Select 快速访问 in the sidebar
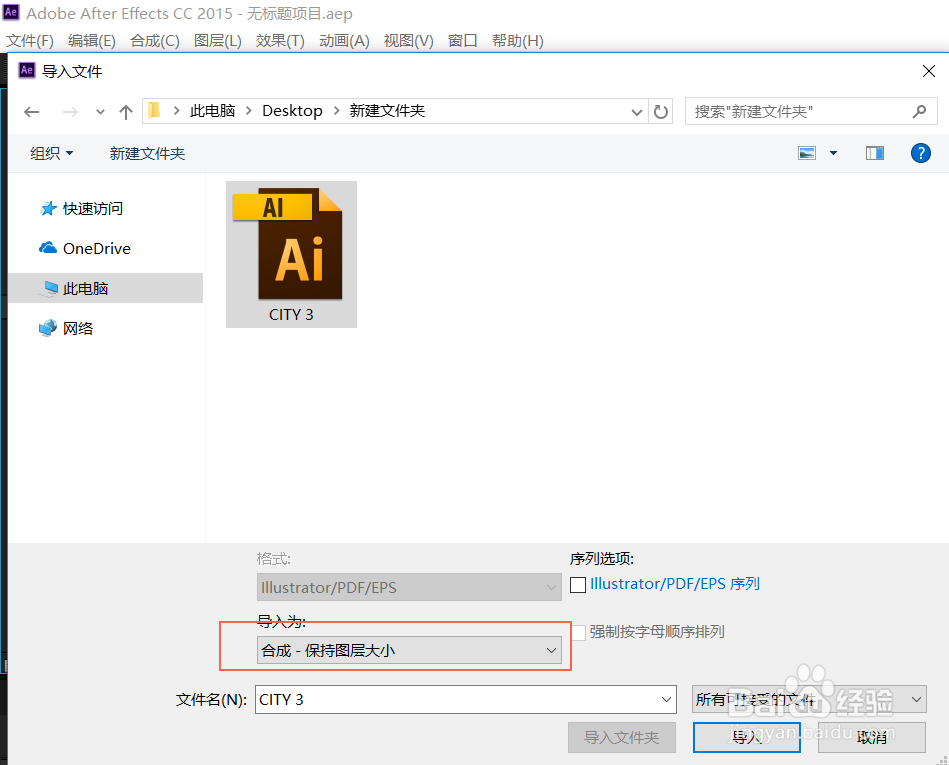 [x=93, y=209]
